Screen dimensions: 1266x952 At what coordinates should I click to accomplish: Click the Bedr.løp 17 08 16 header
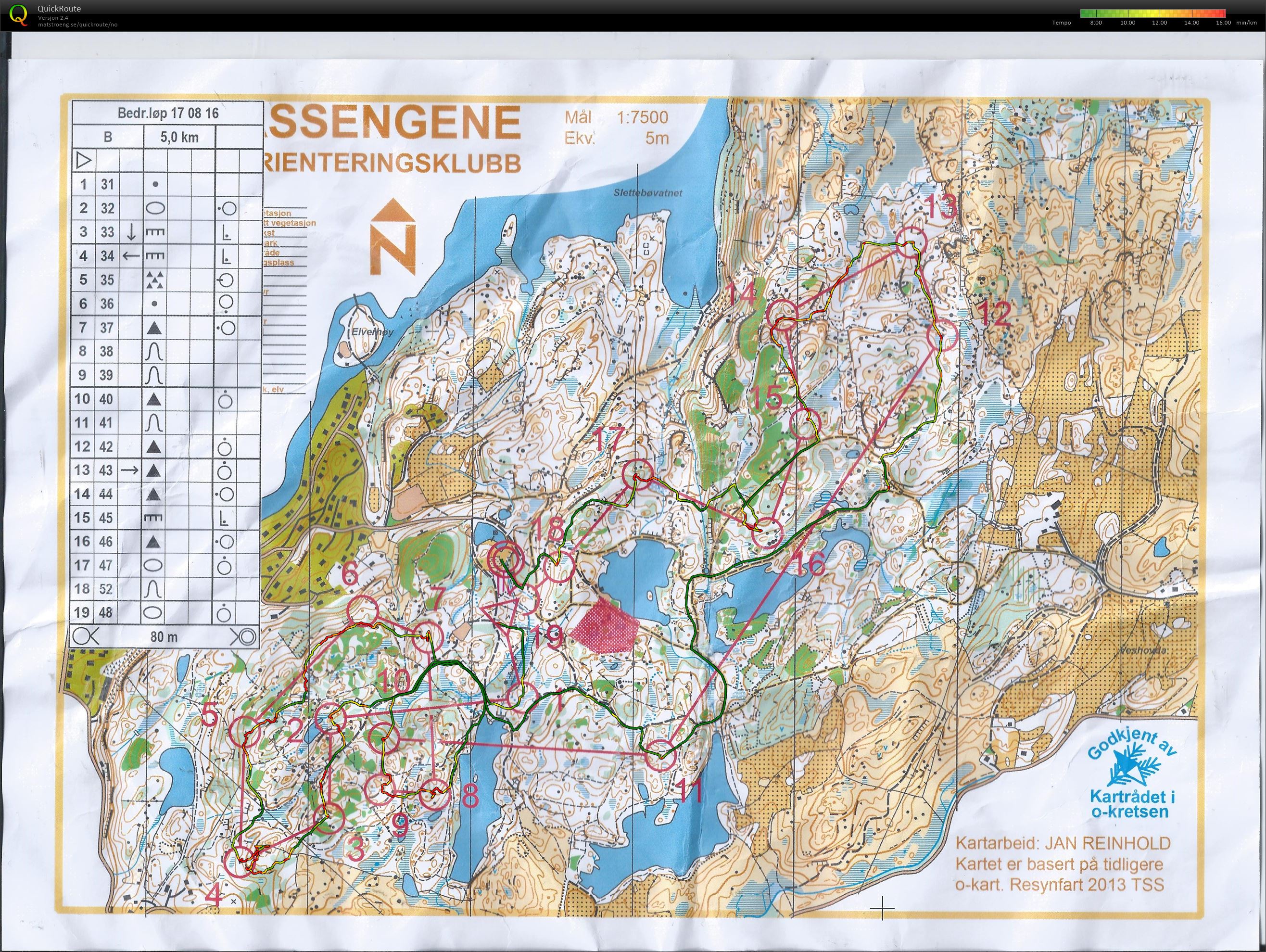[x=168, y=113]
